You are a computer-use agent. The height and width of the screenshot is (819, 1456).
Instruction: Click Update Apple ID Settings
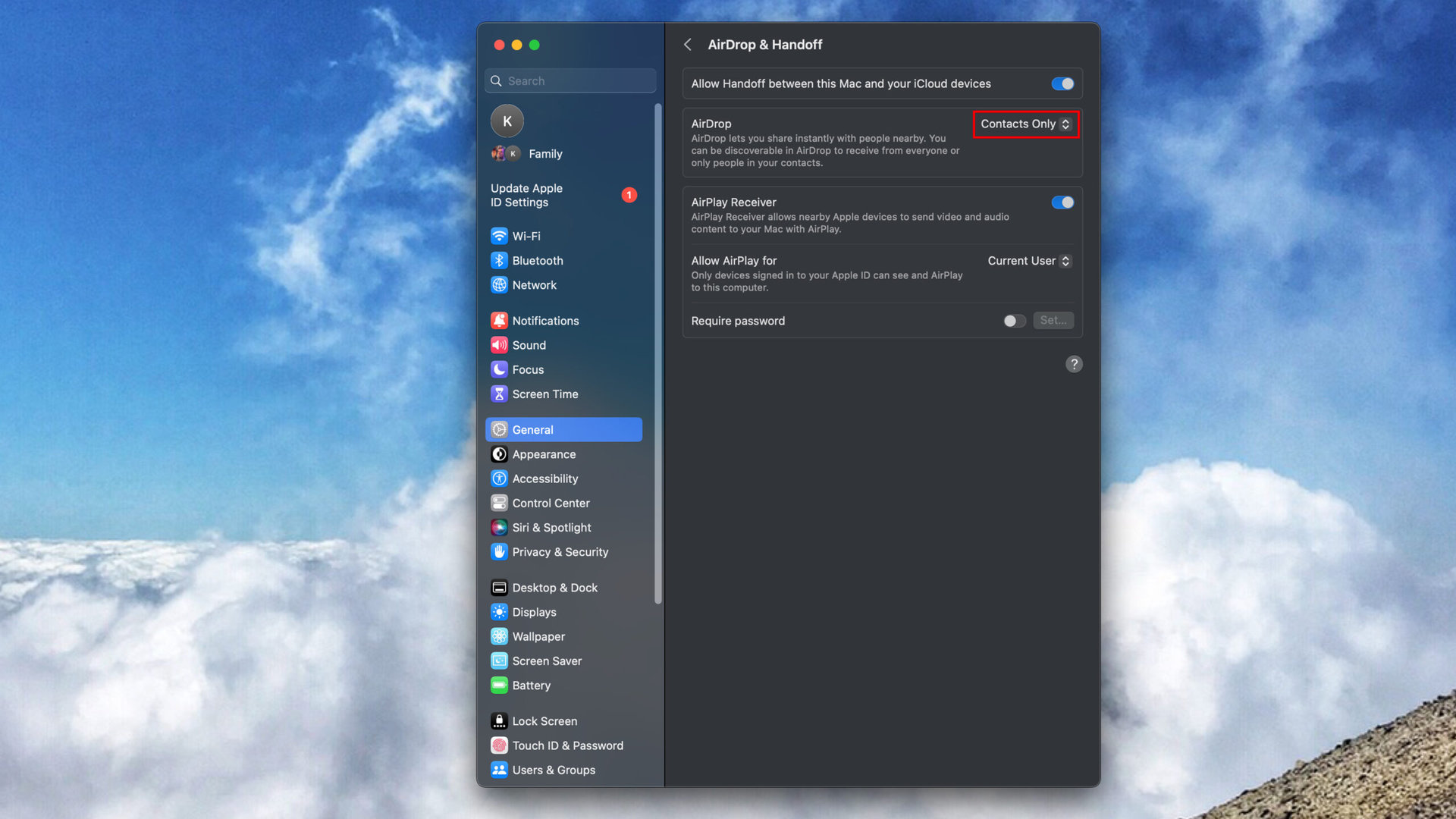point(526,195)
